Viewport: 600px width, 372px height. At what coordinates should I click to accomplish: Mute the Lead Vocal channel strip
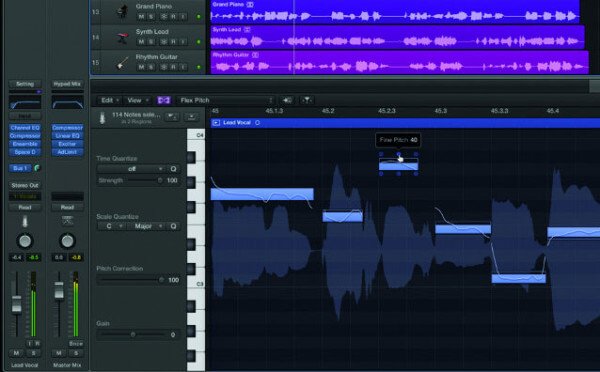(16, 353)
